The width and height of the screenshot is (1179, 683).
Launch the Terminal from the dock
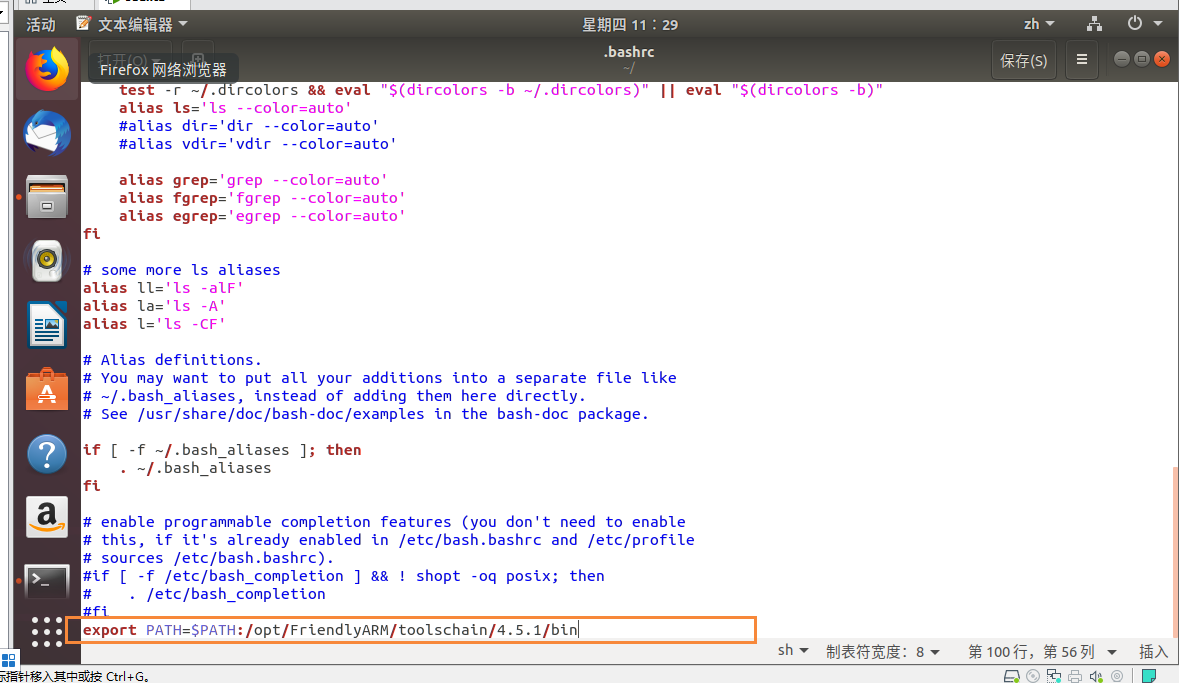[x=47, y=581]
